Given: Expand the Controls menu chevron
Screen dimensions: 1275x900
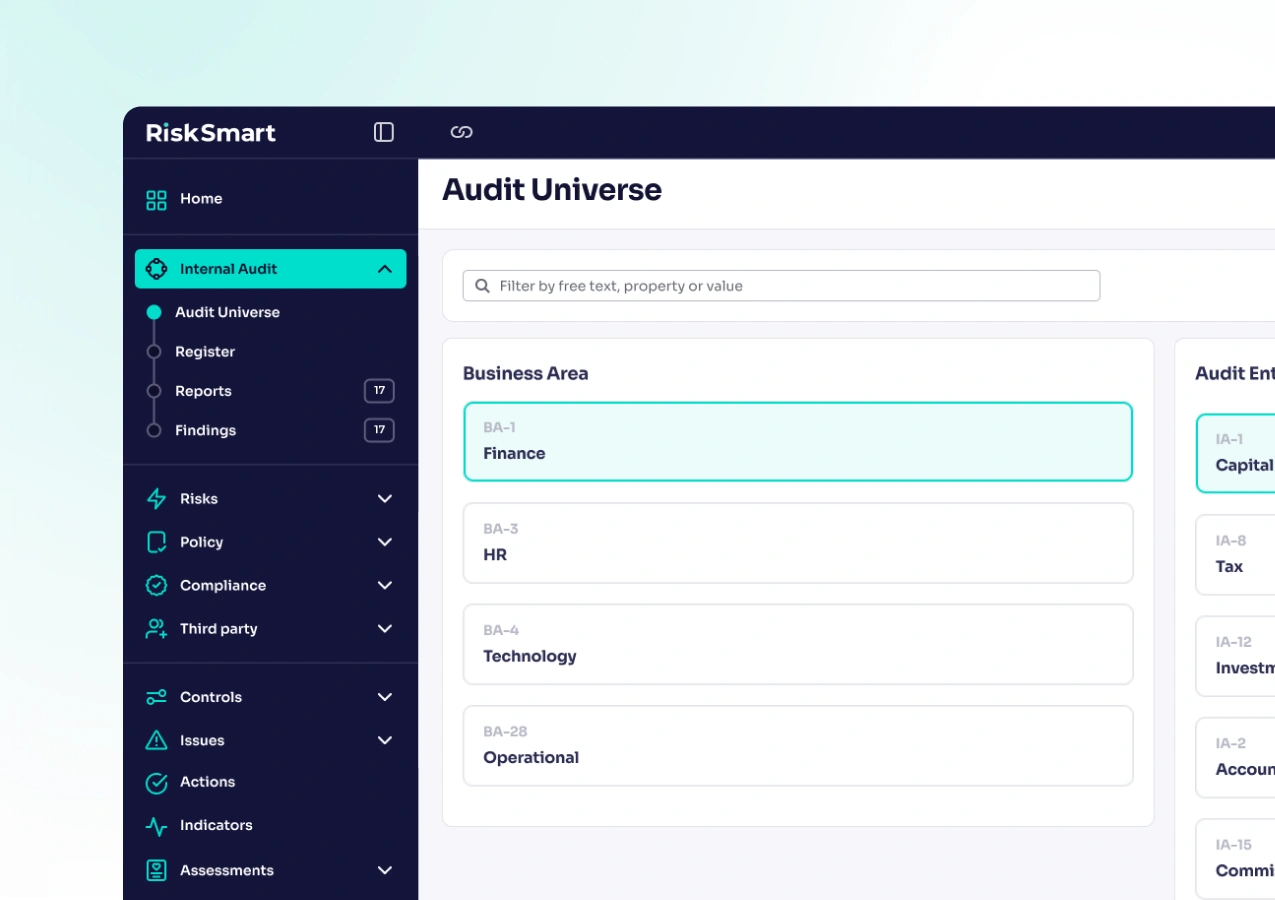Looking at the screenshot, I should click(x=385, y=697).
